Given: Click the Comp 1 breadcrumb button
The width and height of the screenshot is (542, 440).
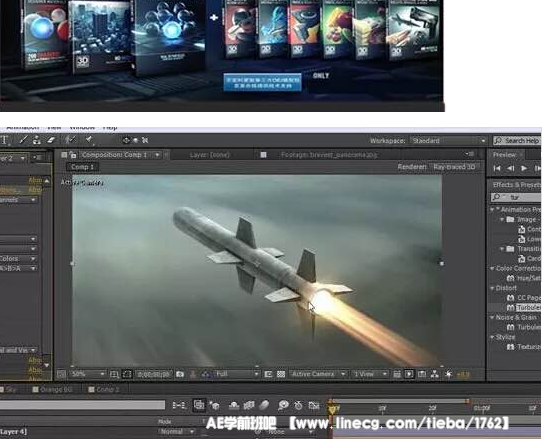Looking at the screenshot, I should pyautogui.click(x=82, y=167).
